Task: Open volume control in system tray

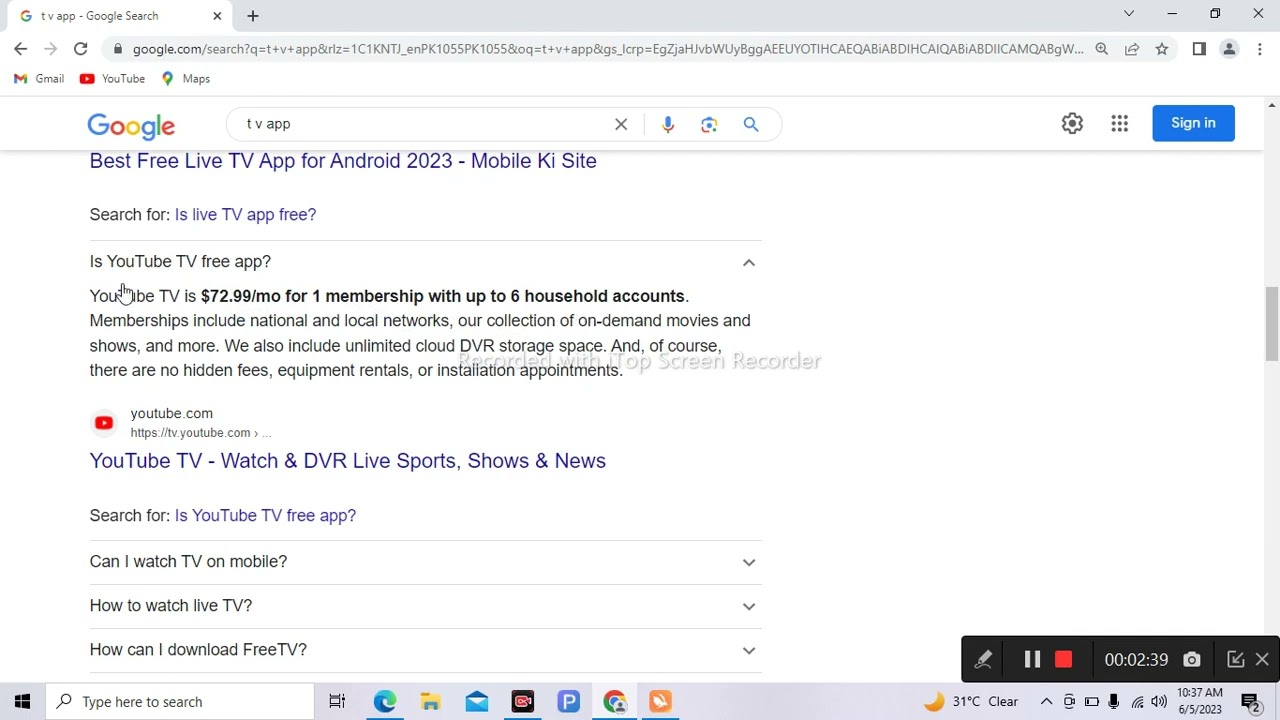Action: pos(1159,702)
